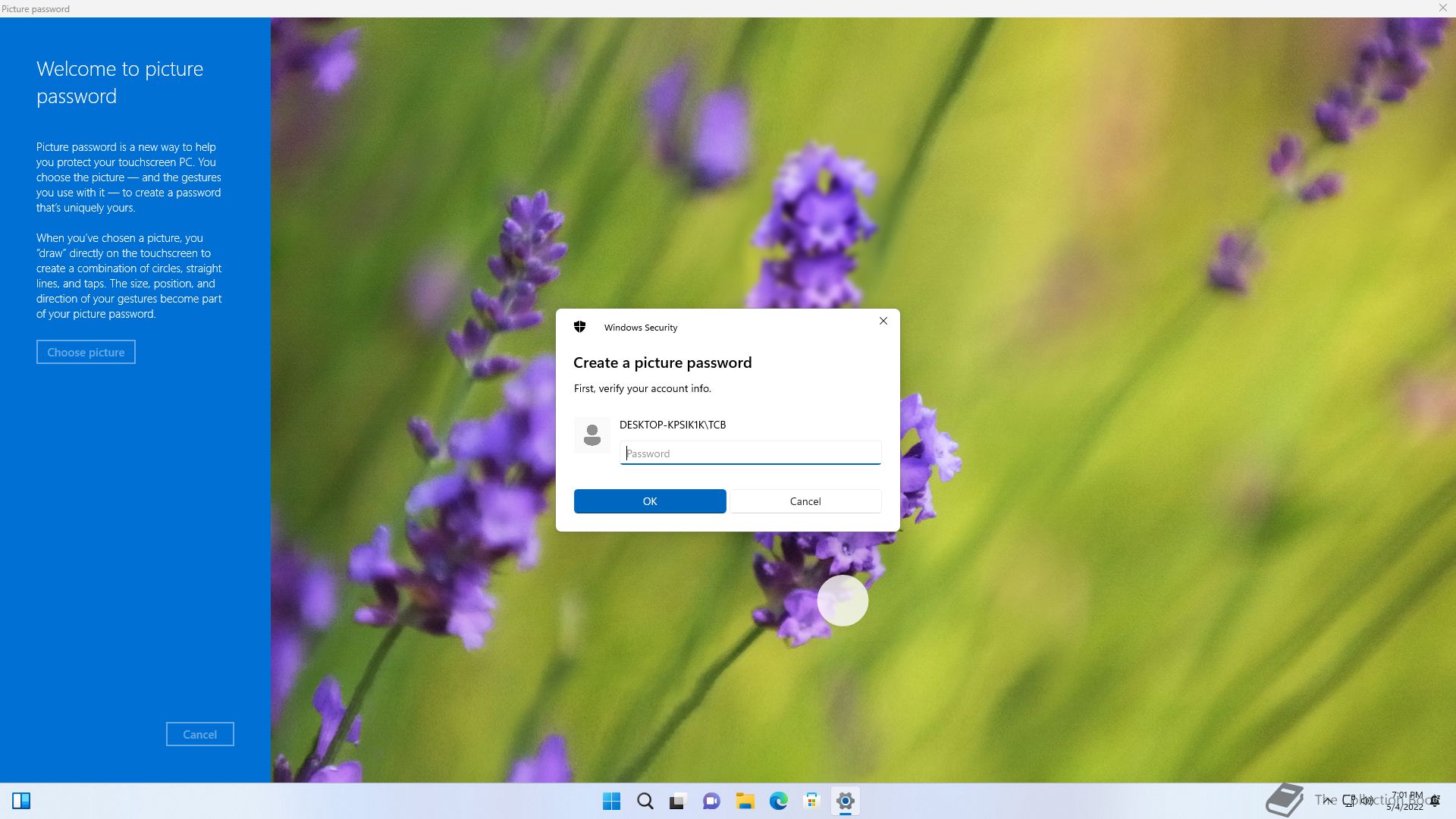Cancel the picture password setup
Screen dimensions: 1456x819
tap(200, 734)
